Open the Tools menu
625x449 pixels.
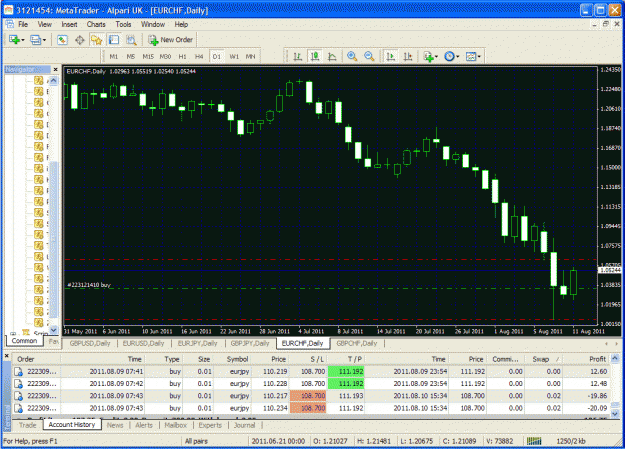coord(123,24)
